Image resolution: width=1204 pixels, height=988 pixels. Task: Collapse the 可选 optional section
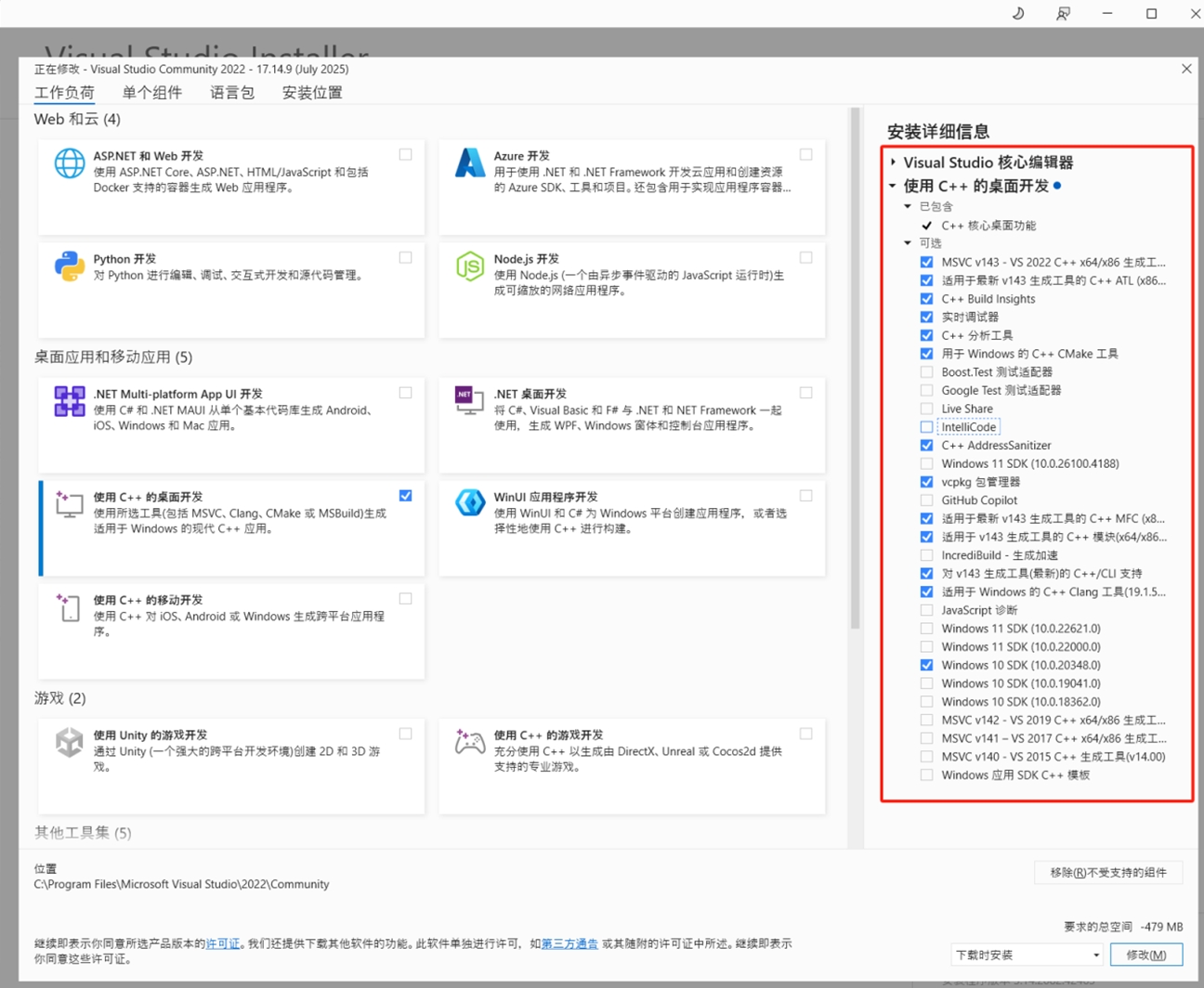click(x=908, y=243)
